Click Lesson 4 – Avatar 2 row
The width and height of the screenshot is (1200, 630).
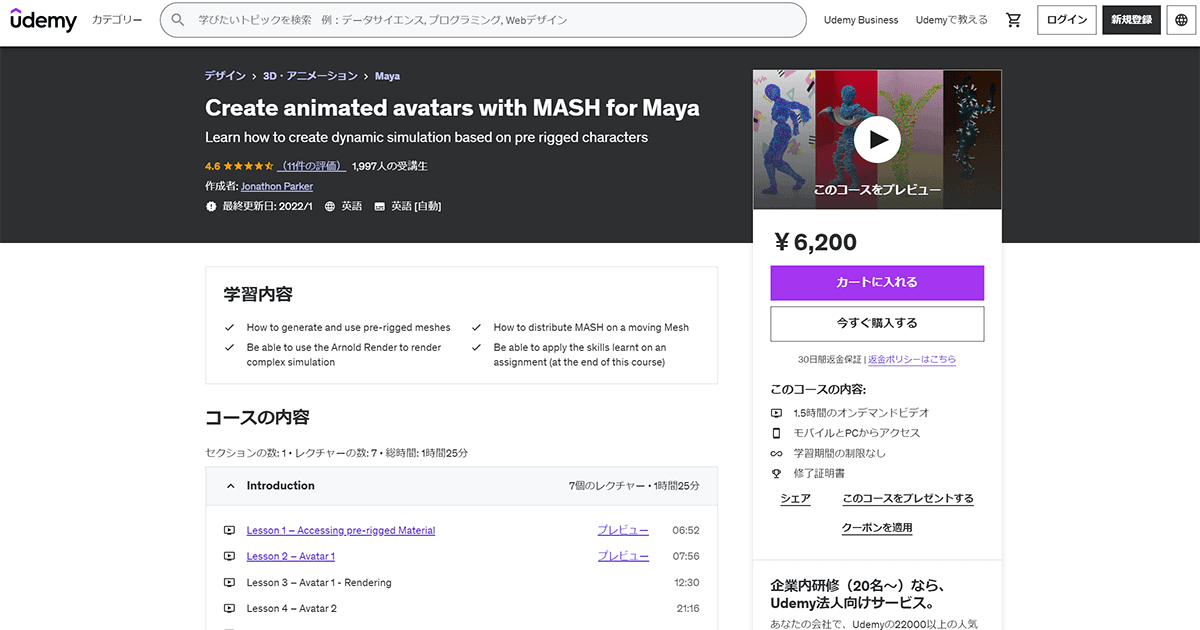[461, 608]
